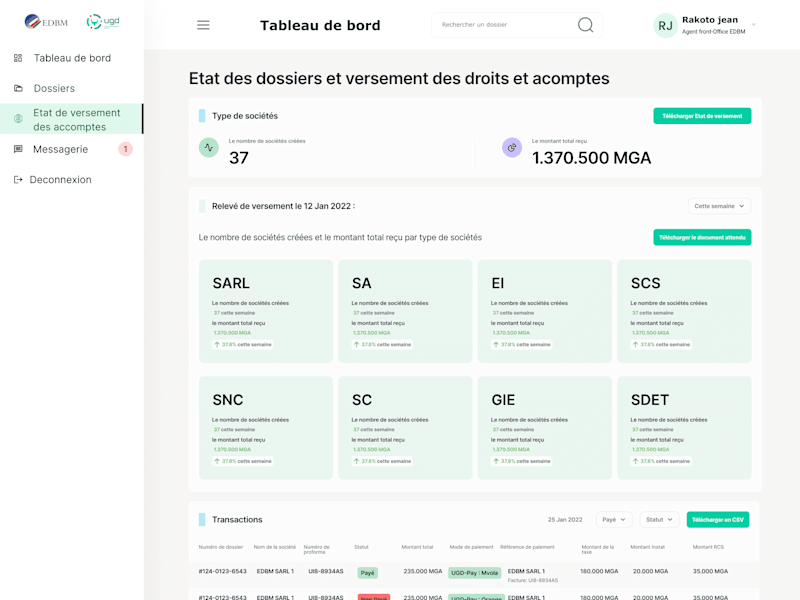Click Montant total column header
The image size is (800, 600).
pyautogui.click(x=417, y=547)
